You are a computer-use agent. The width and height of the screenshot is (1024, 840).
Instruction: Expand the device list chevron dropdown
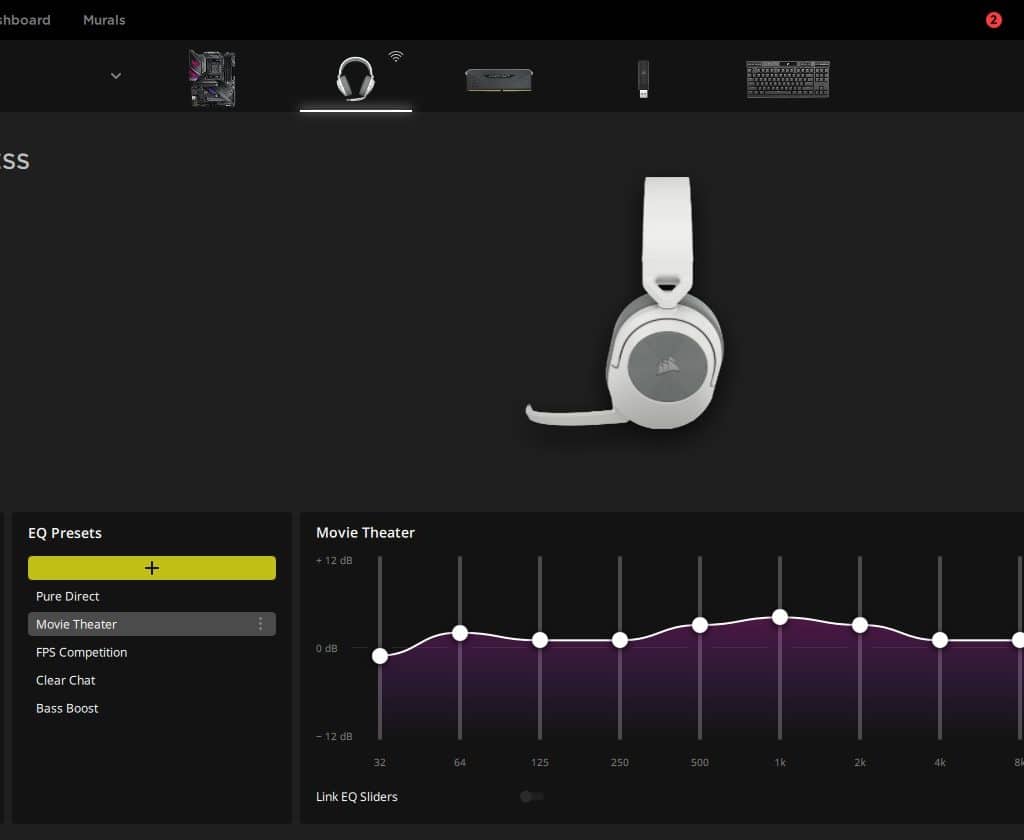(116, 76)
